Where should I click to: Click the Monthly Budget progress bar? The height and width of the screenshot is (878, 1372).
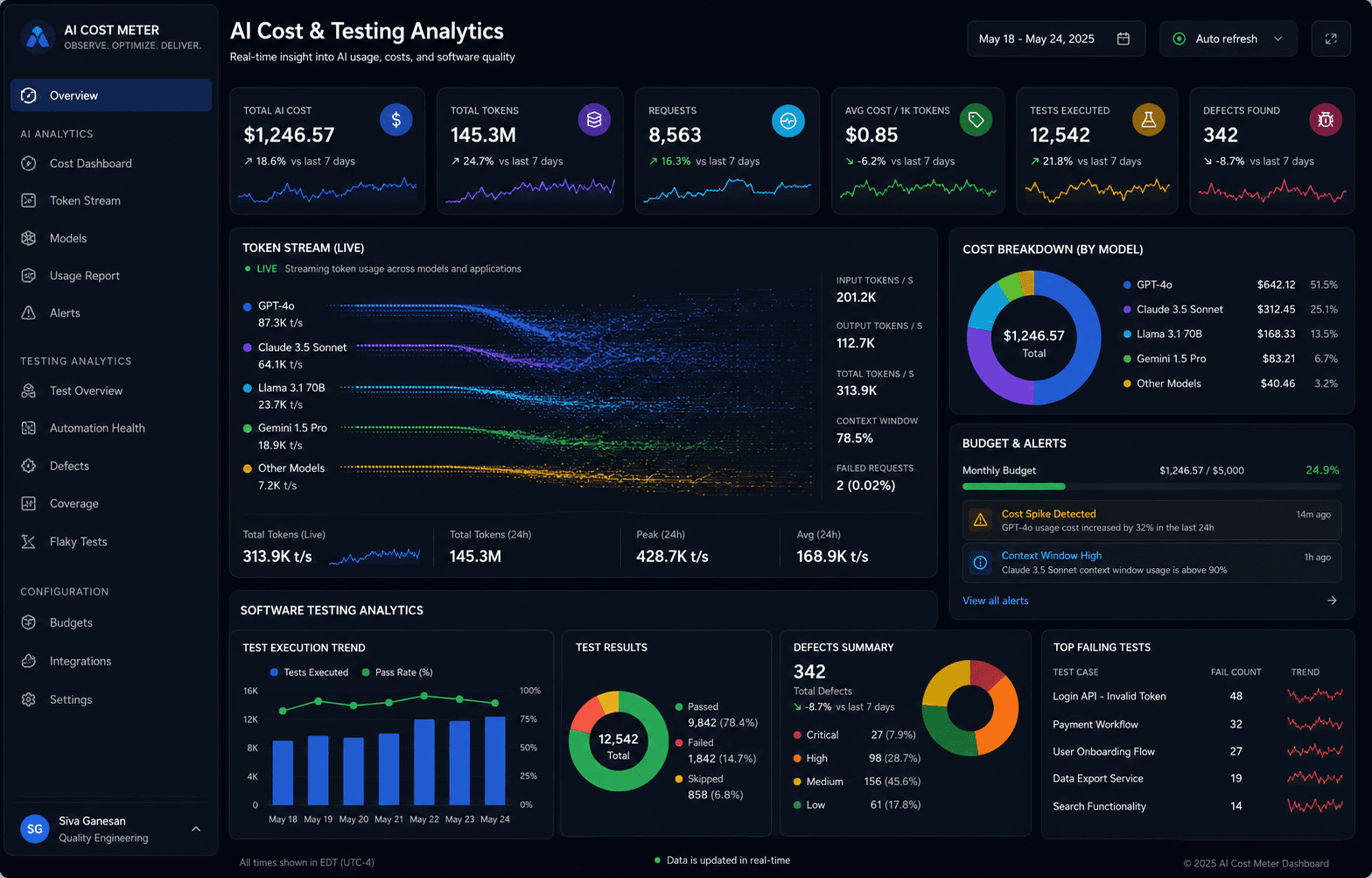pos(1151,486)
